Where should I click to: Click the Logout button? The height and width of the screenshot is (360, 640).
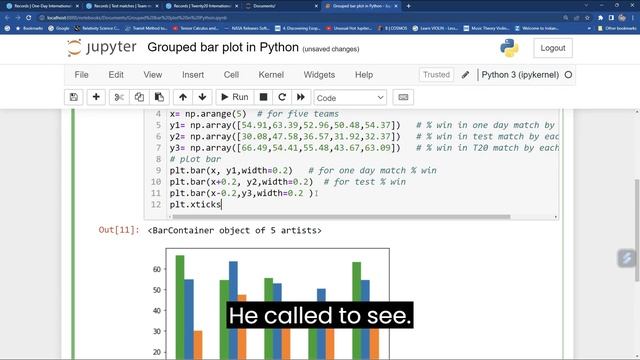[553, 48]
